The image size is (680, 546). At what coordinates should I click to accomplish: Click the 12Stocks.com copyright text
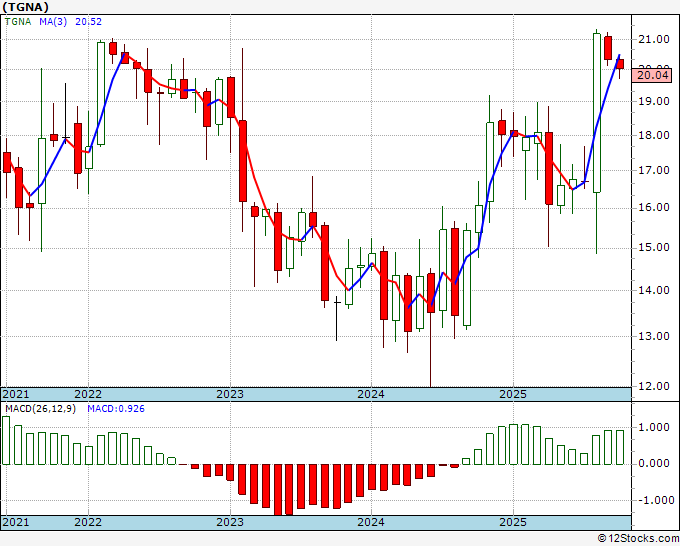pyautogui.click(x=638, y=539)
